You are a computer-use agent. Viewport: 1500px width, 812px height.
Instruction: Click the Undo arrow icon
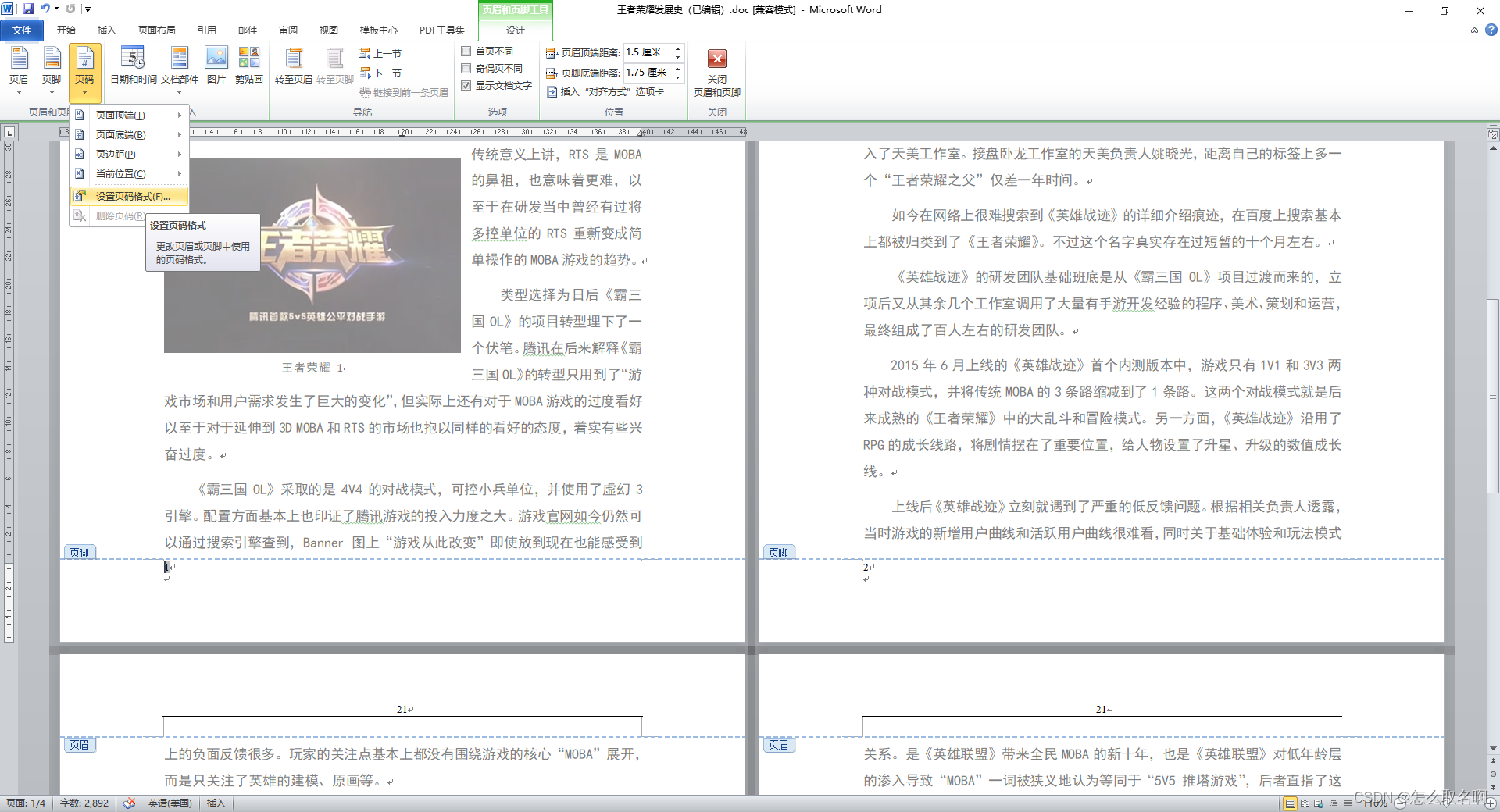(x=45, y=9)
